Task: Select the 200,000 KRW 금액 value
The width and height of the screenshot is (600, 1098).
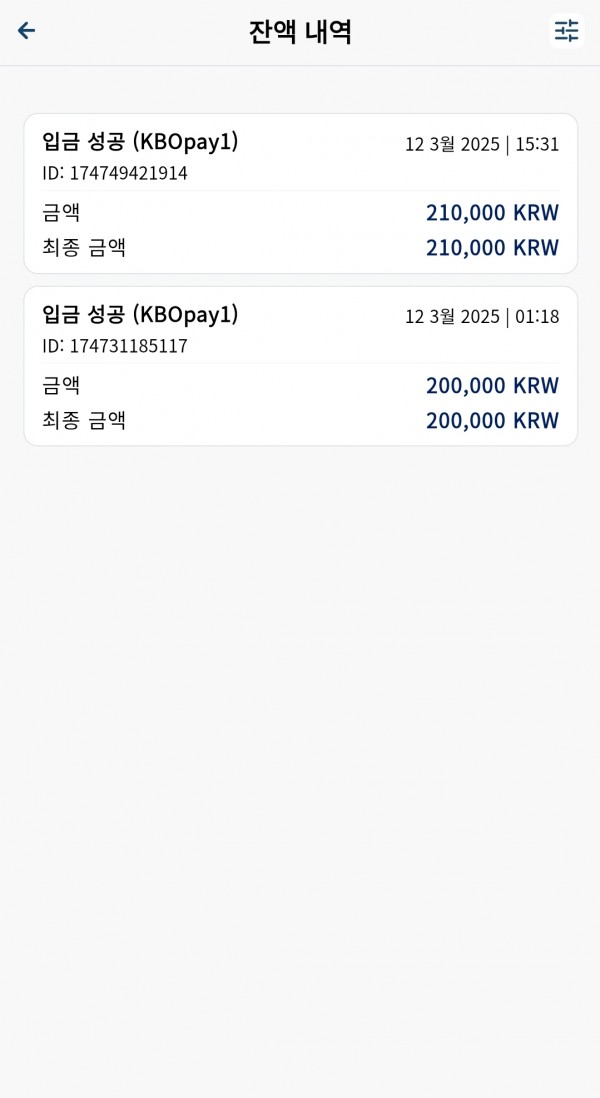Action: click(492, 385)
